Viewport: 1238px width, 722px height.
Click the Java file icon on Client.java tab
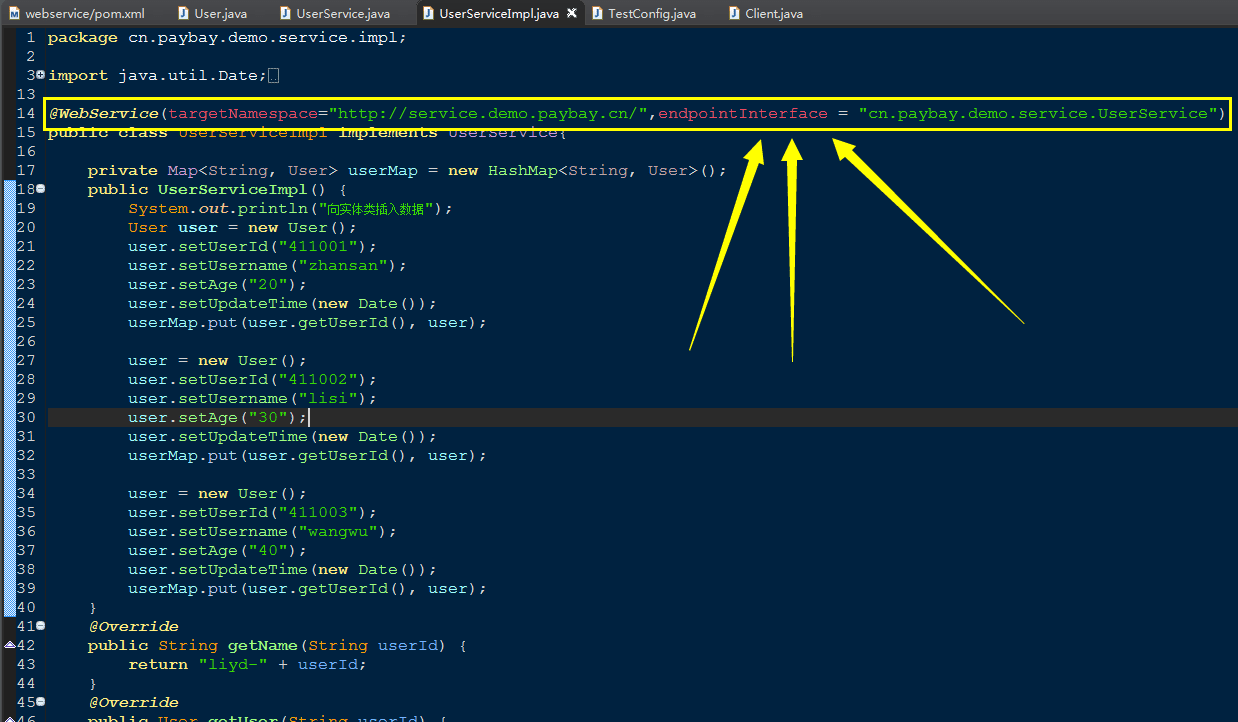pyautogui.click(x=736, y=13)
